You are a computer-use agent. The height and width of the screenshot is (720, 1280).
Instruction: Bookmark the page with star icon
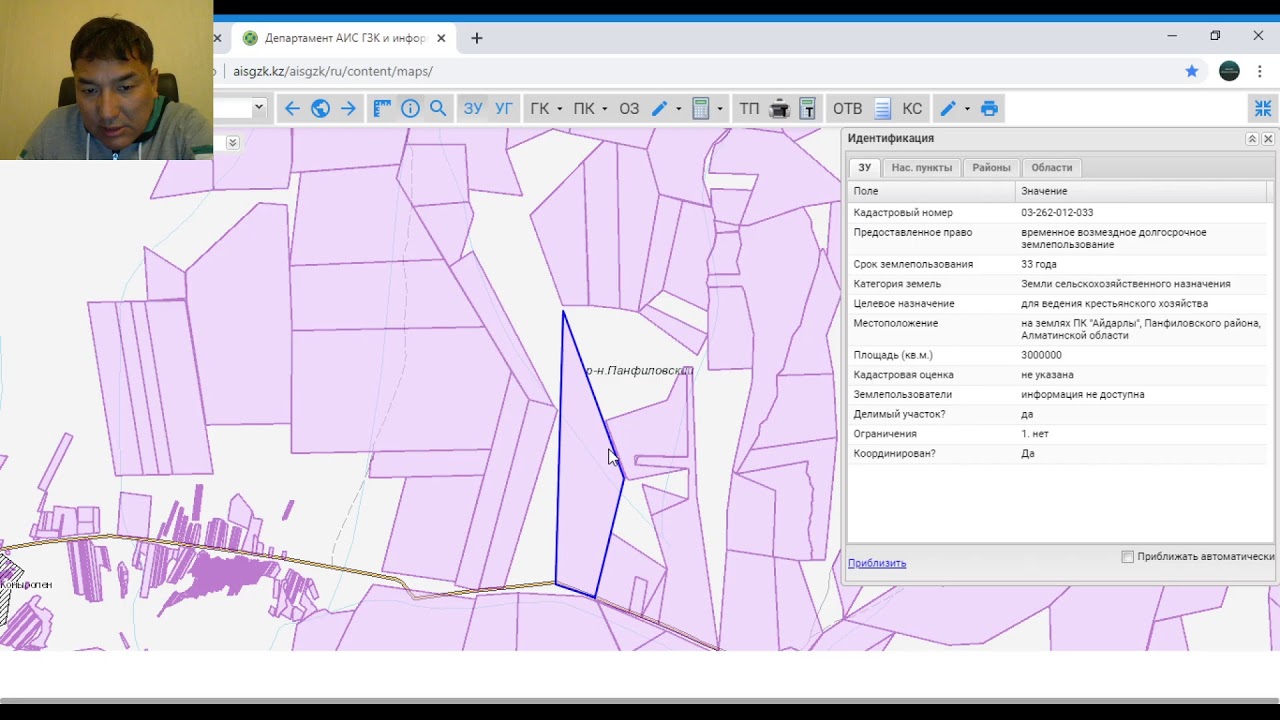[1192, 71]
